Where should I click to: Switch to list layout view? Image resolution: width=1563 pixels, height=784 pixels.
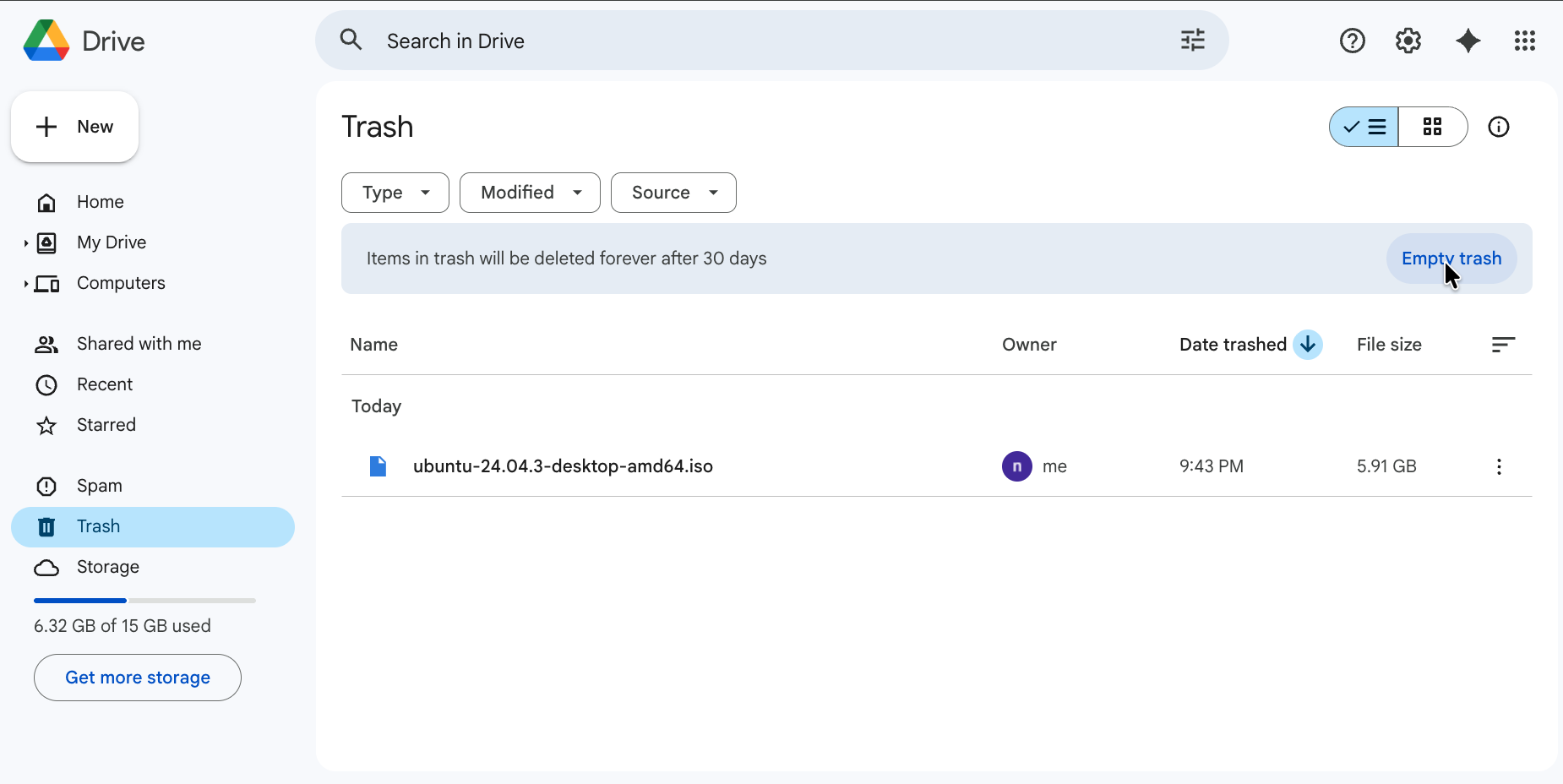[1364, 127]
